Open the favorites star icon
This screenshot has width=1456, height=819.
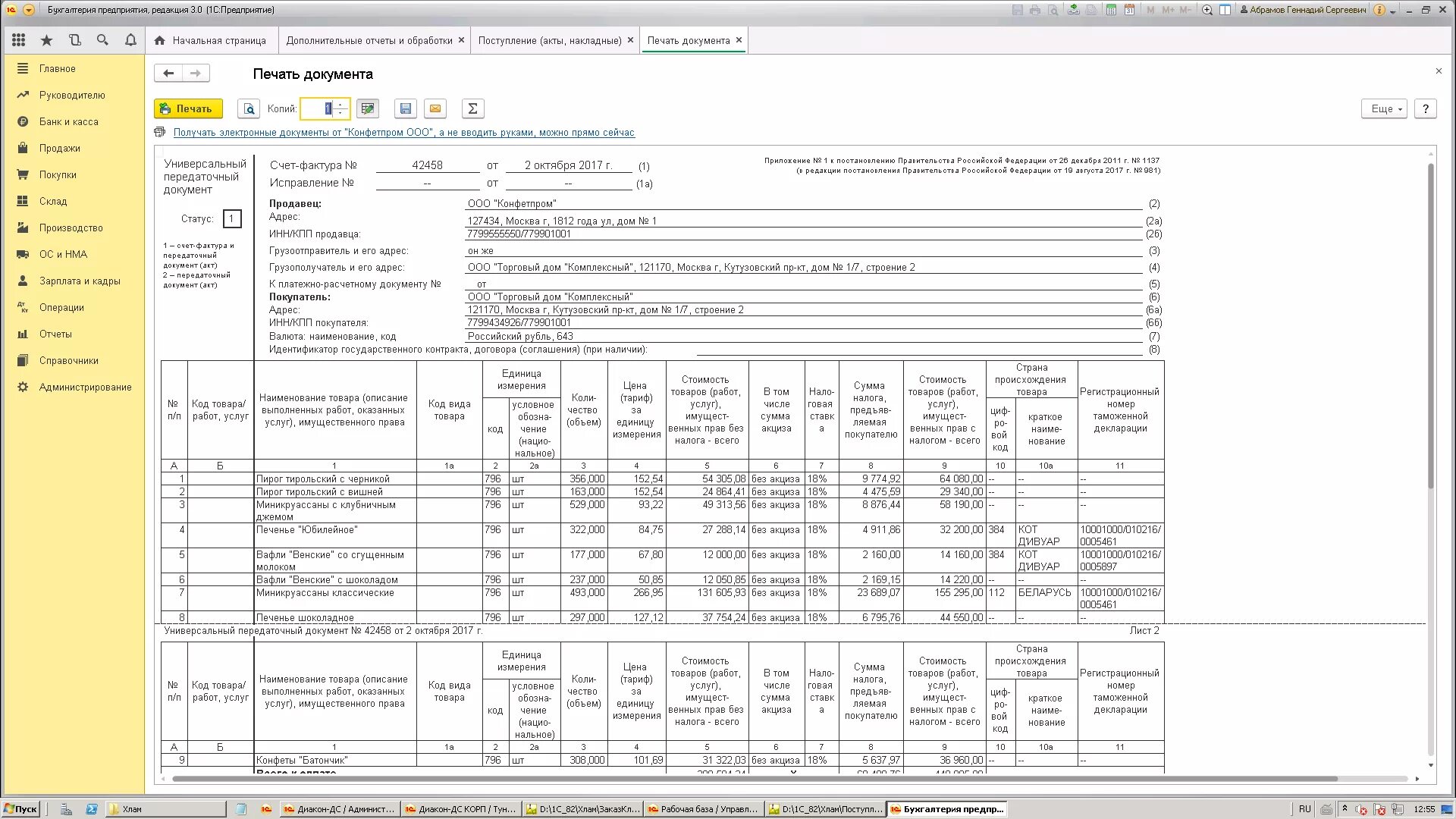point(46,40)
